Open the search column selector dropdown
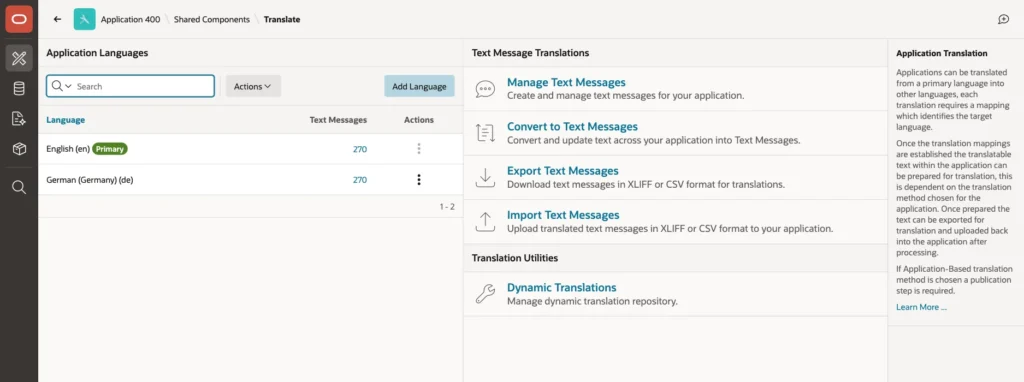The height and width of the screenshot is (382, 1024). tap(61, 86)
